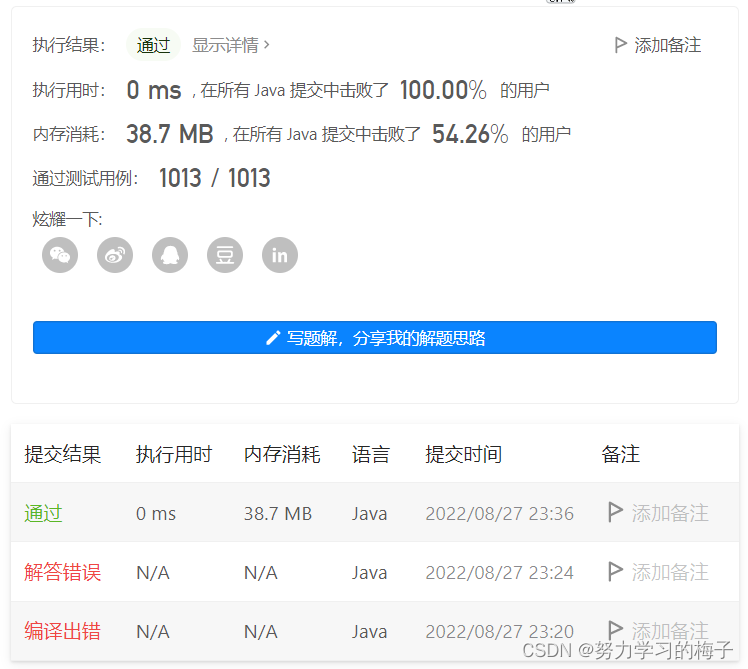
Task: Click the large 38.7 MB memory value
Action: (x=170, y=134)
